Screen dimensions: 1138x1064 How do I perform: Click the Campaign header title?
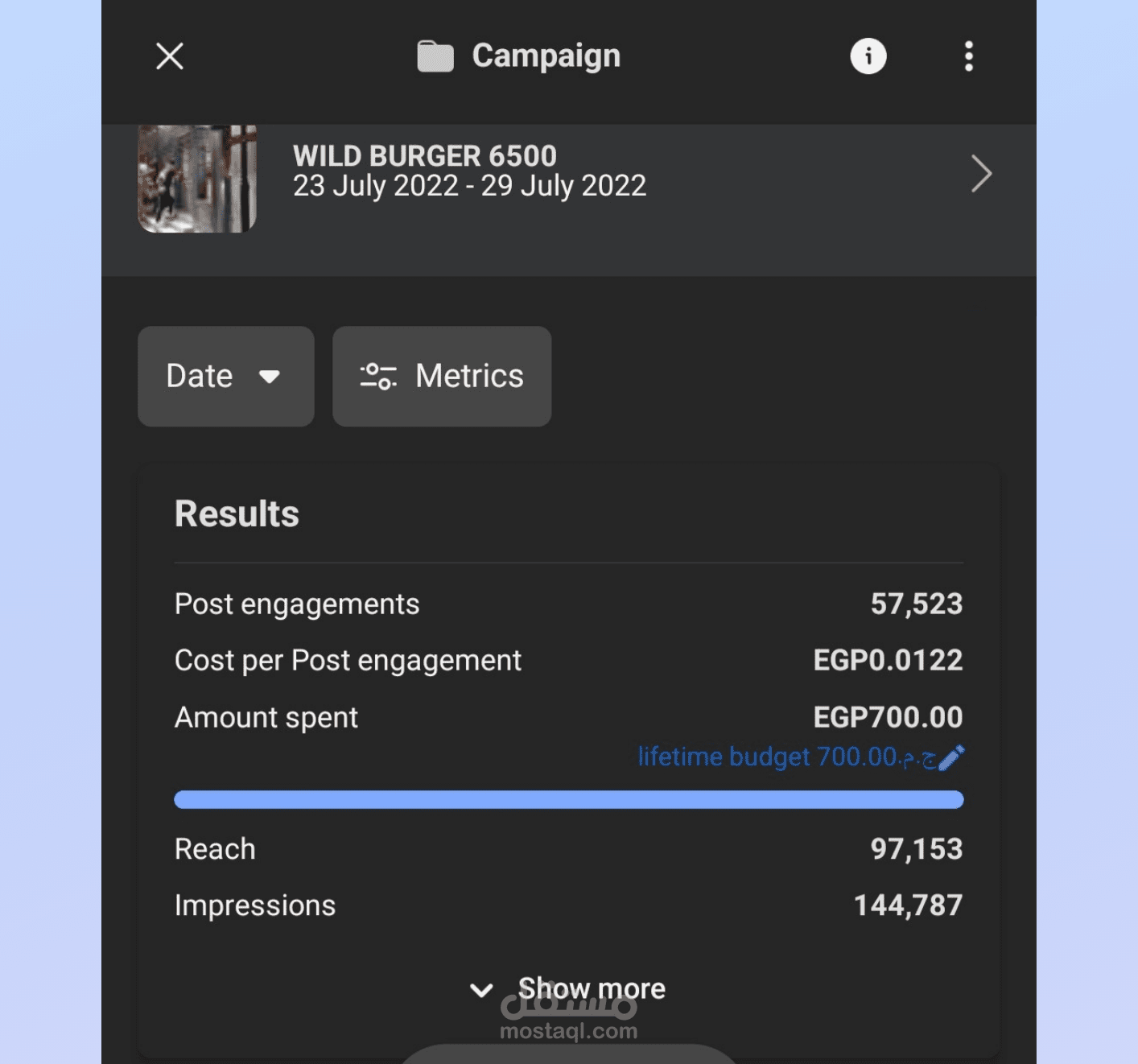click(x=546, y=56)
